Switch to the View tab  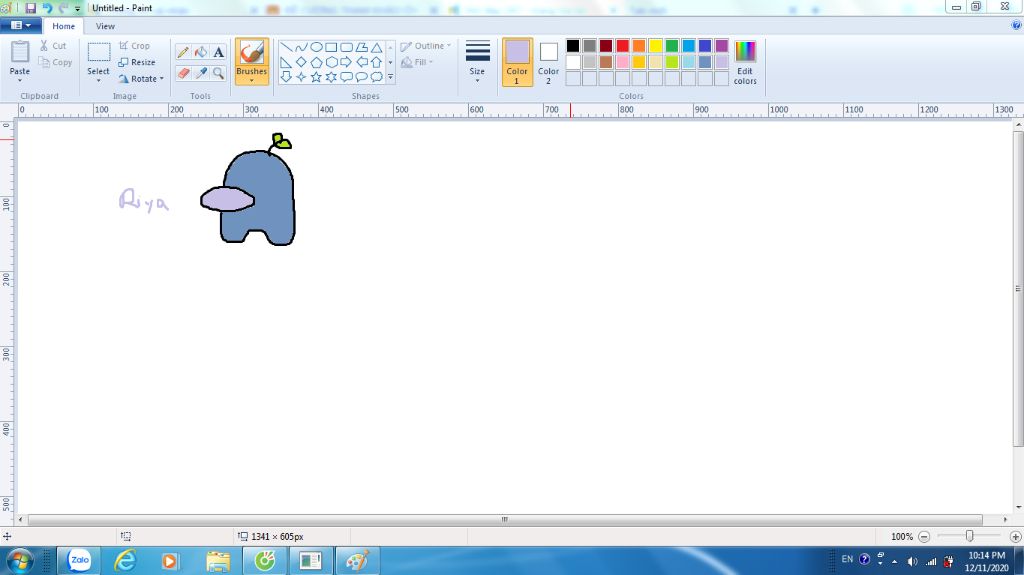coord(105,26)
